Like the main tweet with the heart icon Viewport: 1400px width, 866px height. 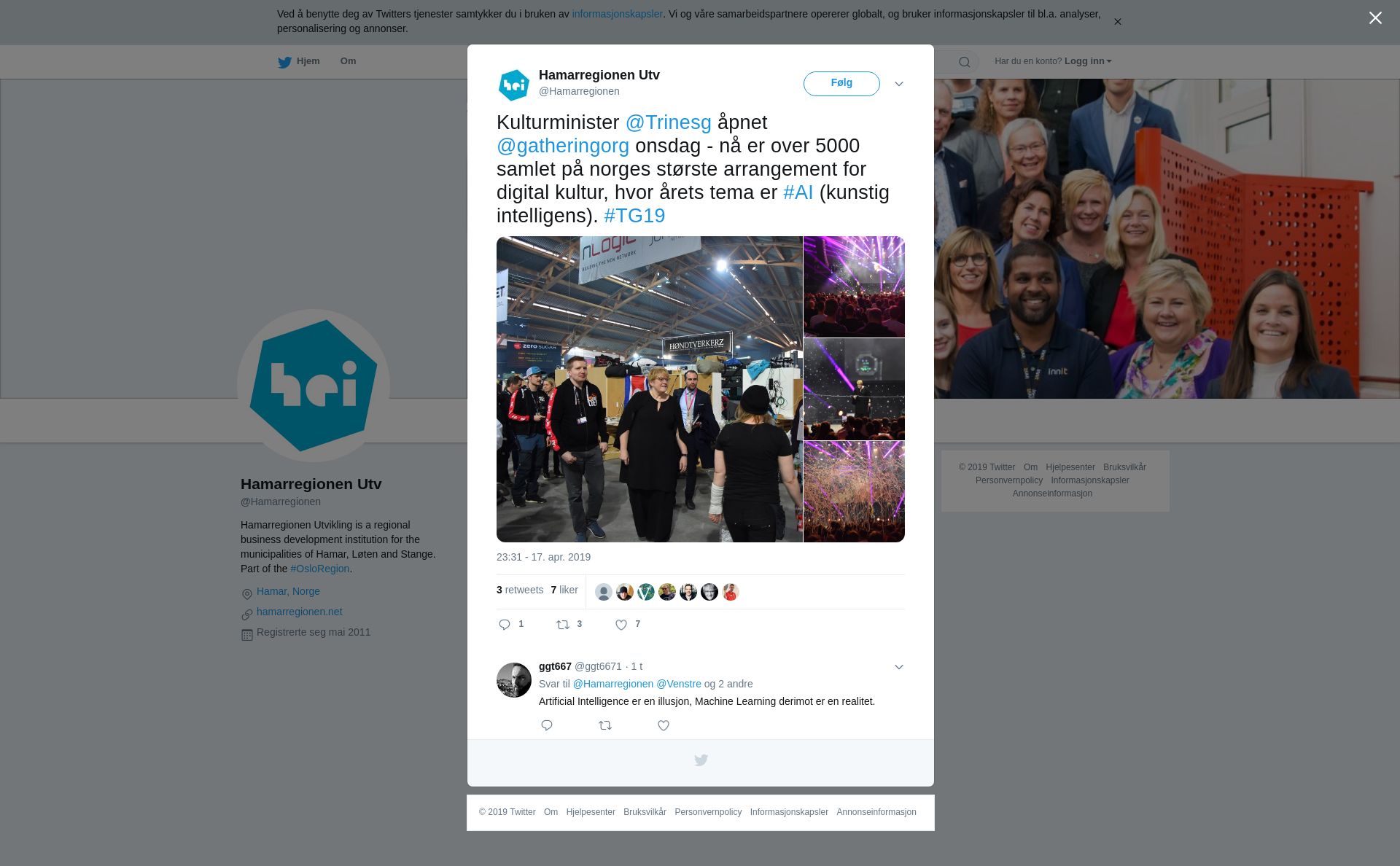[621, 625]
